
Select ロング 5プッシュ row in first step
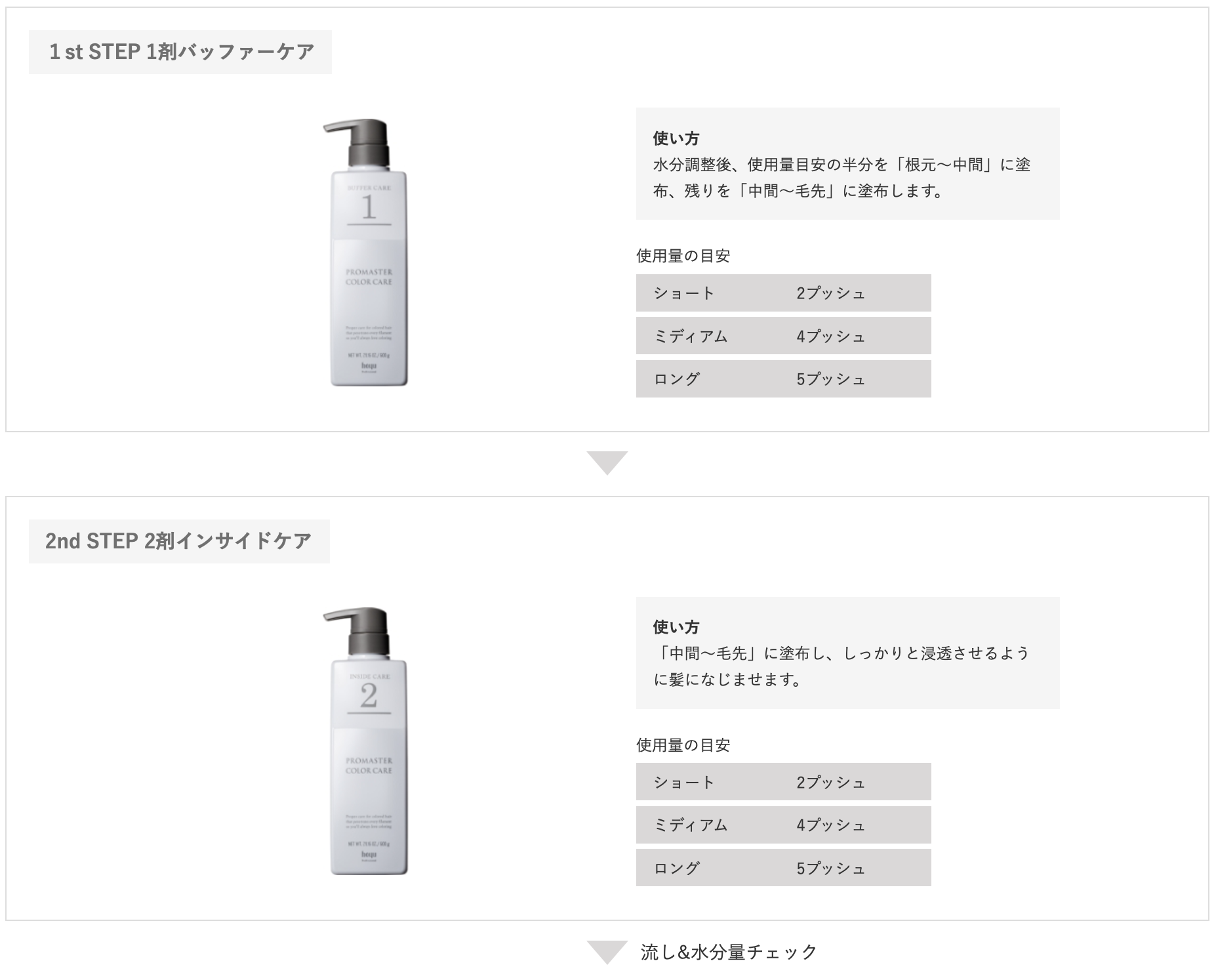783,379
